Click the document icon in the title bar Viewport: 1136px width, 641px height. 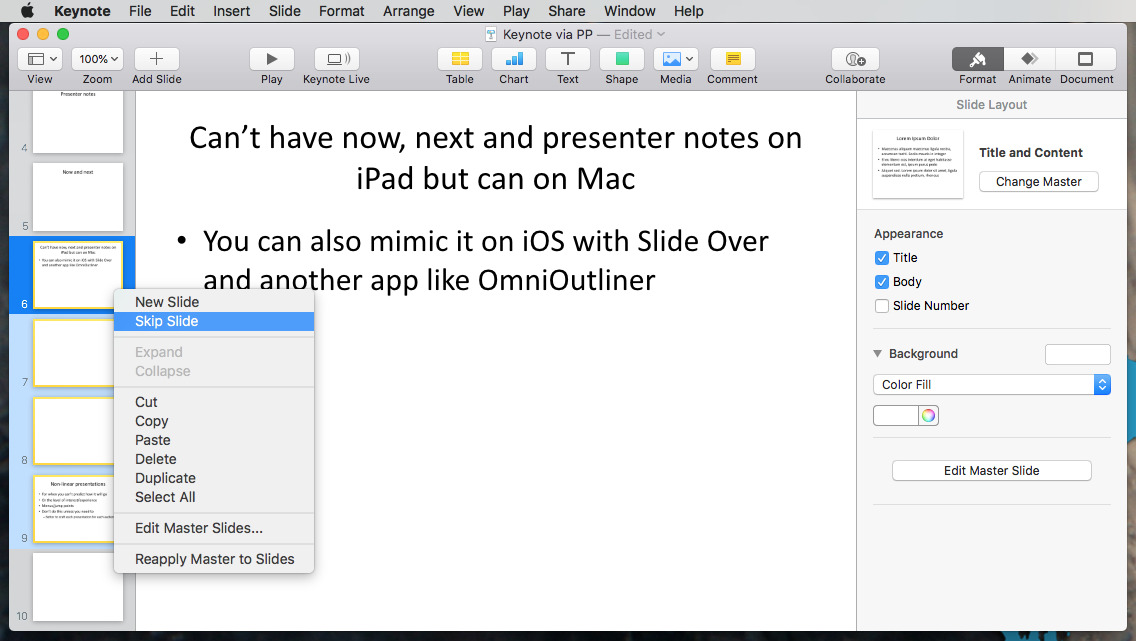point(491,34)
